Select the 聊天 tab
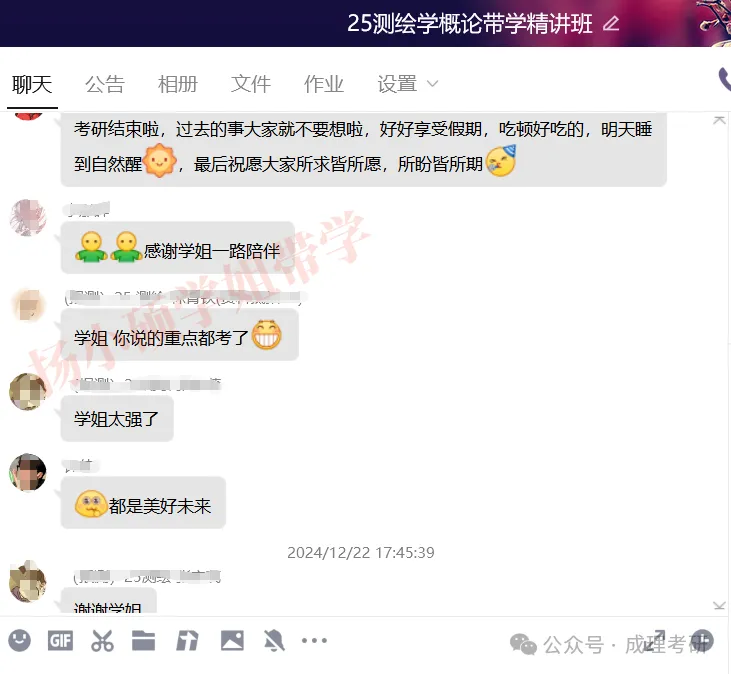Screen dimensions: 731x674 point(32,84)
